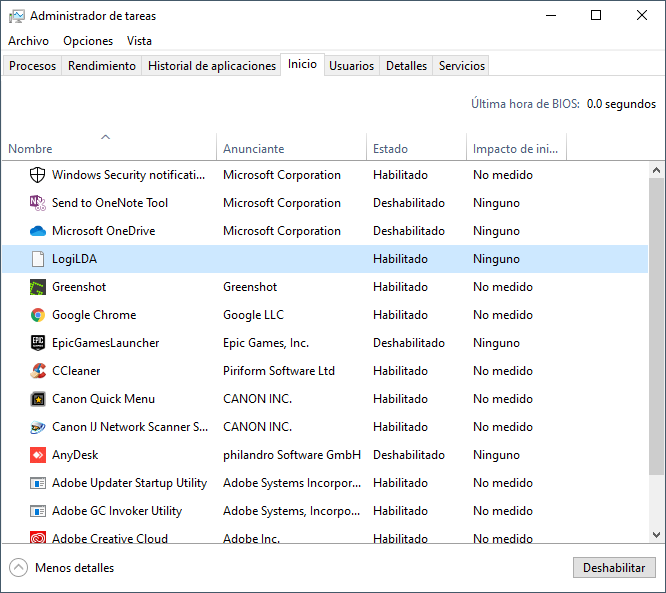Click the LogiLDA blank file icon
This screenshot has height=593, width=666.
pyautogui.click(x=37, y=259)
